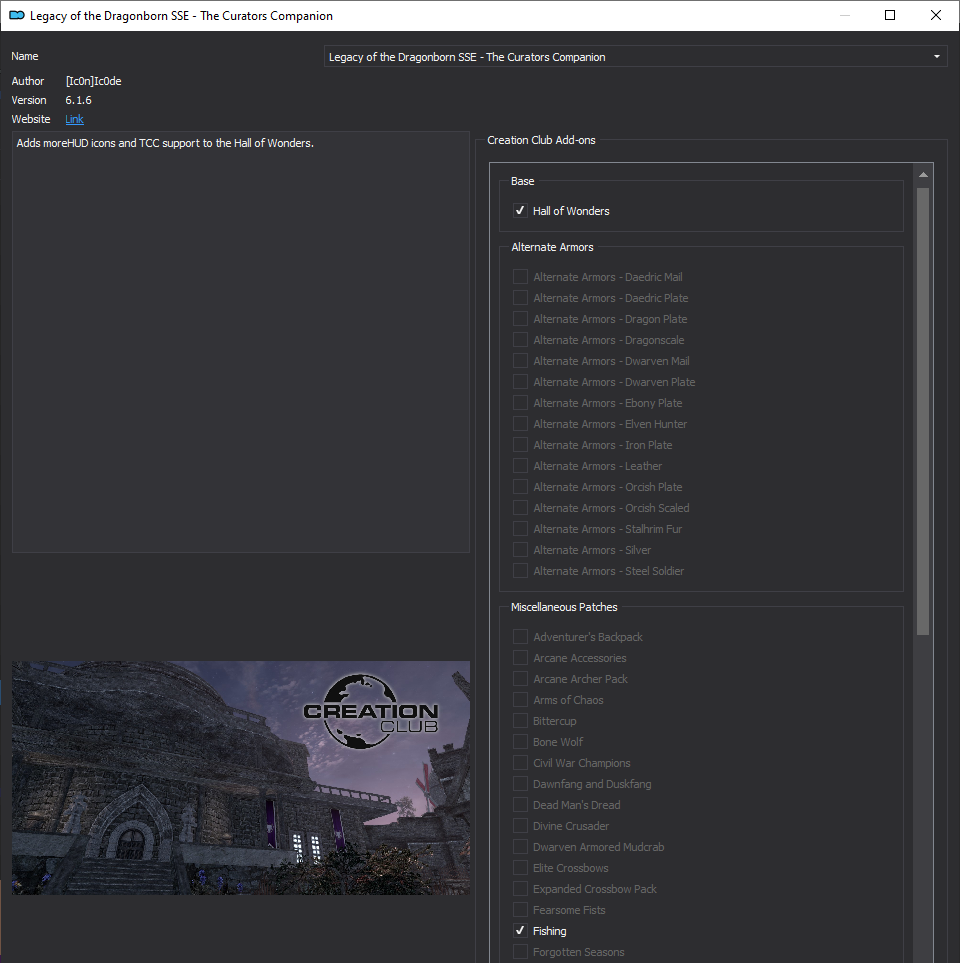Tick the Adventurer's Backpack checkbox
Screen dimensions: 960x963
(x=520, y=637)
